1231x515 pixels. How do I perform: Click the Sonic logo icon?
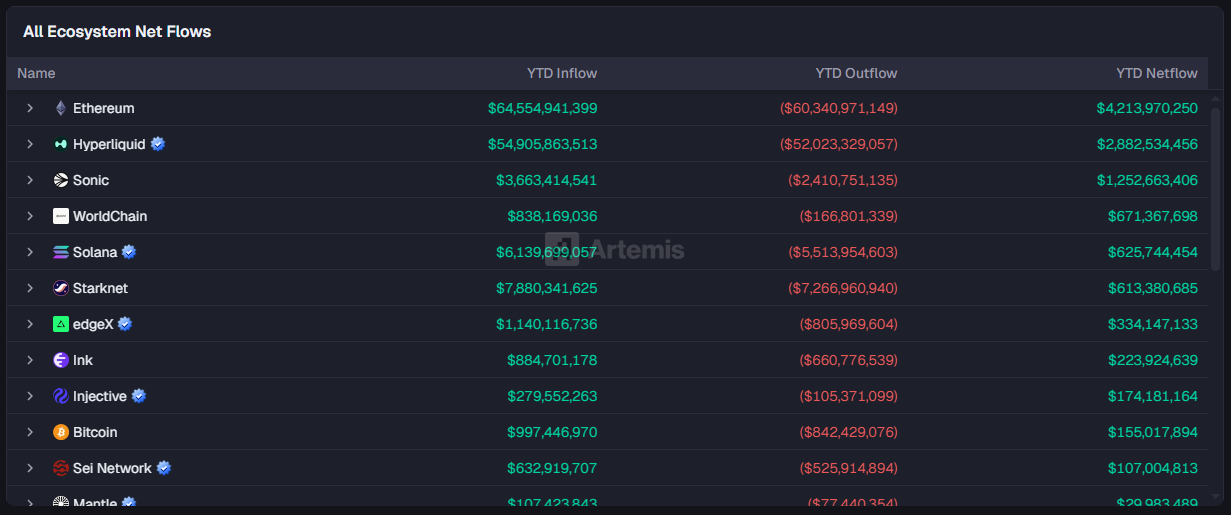(61, 180)
